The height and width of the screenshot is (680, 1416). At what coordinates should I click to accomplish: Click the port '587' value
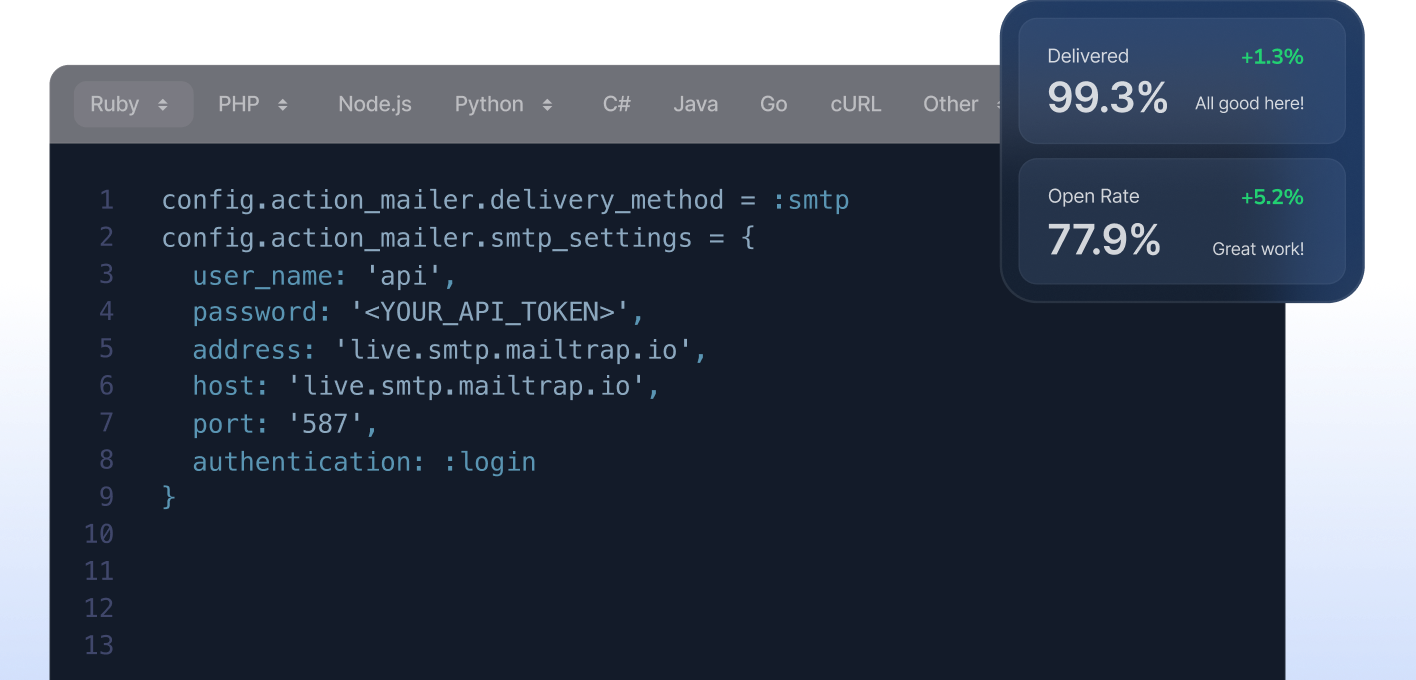(326, 424)
